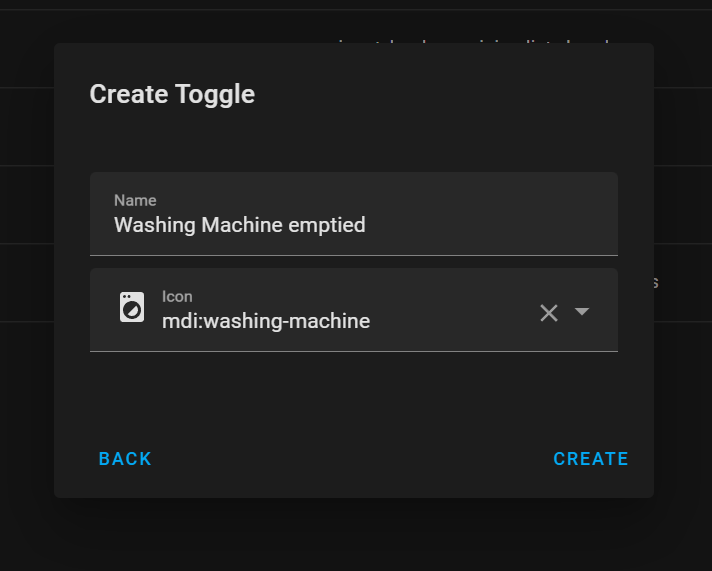Screen dimensions: 712x571
Task: Click the underline beneath the Icon field
Action: 354,351
